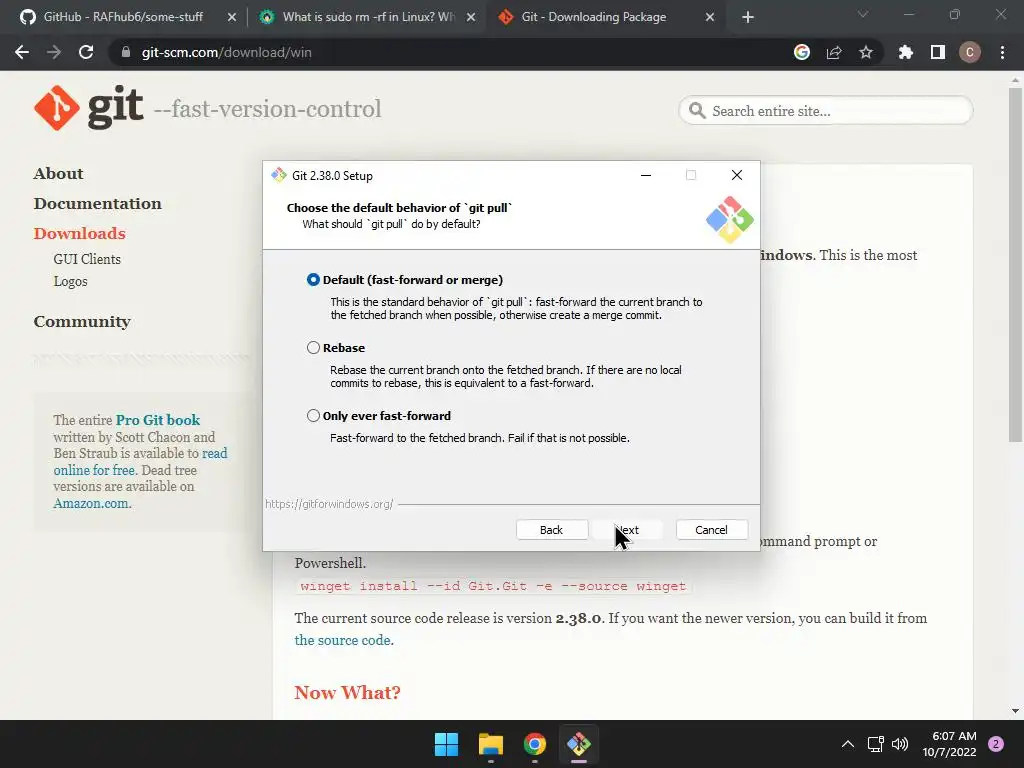Click the magnifier icon in site search
The image size is (1024, 768).
click(697, 111)
